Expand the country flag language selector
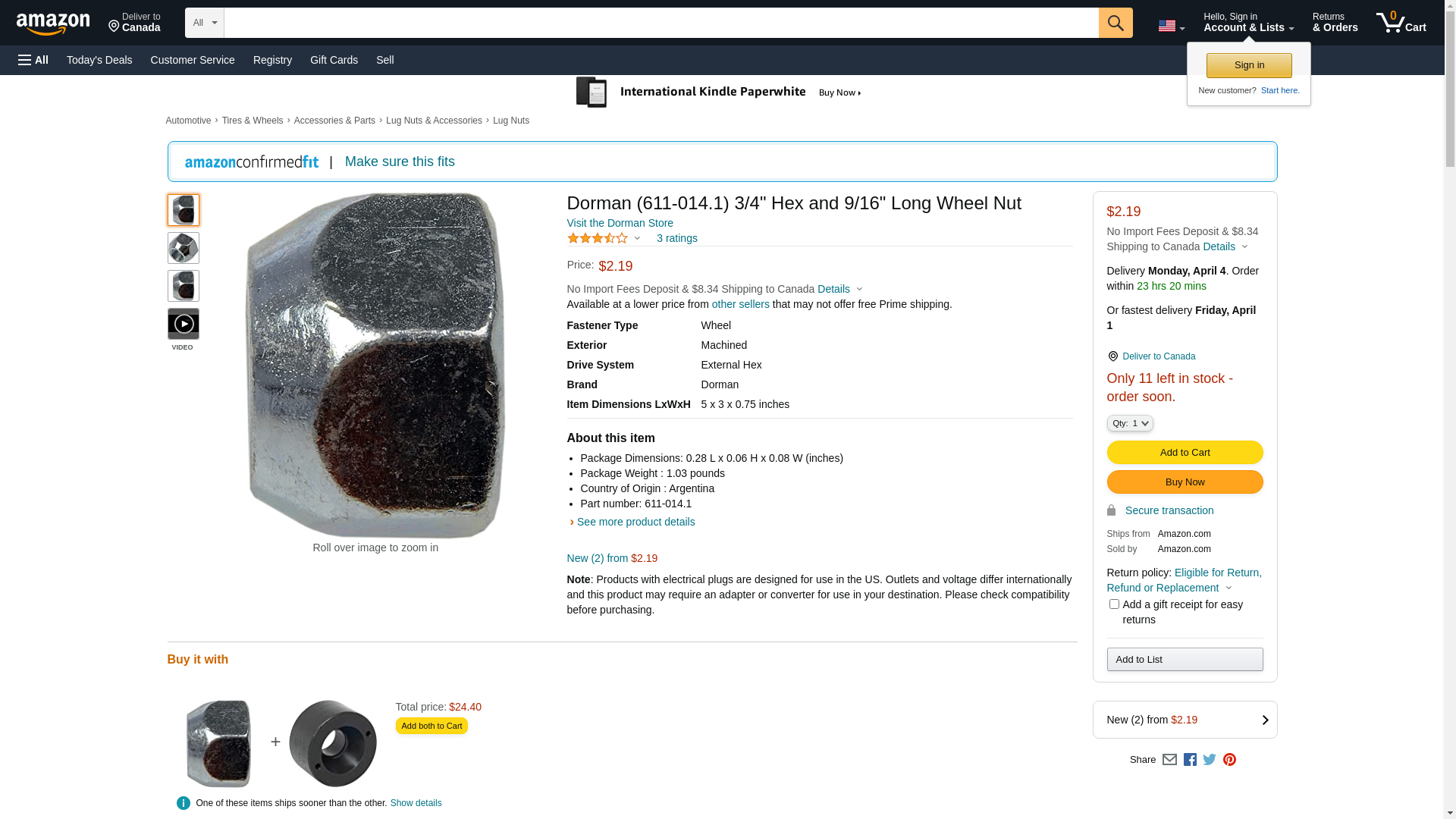1456x819 pixels. [x=1171, y=26]
